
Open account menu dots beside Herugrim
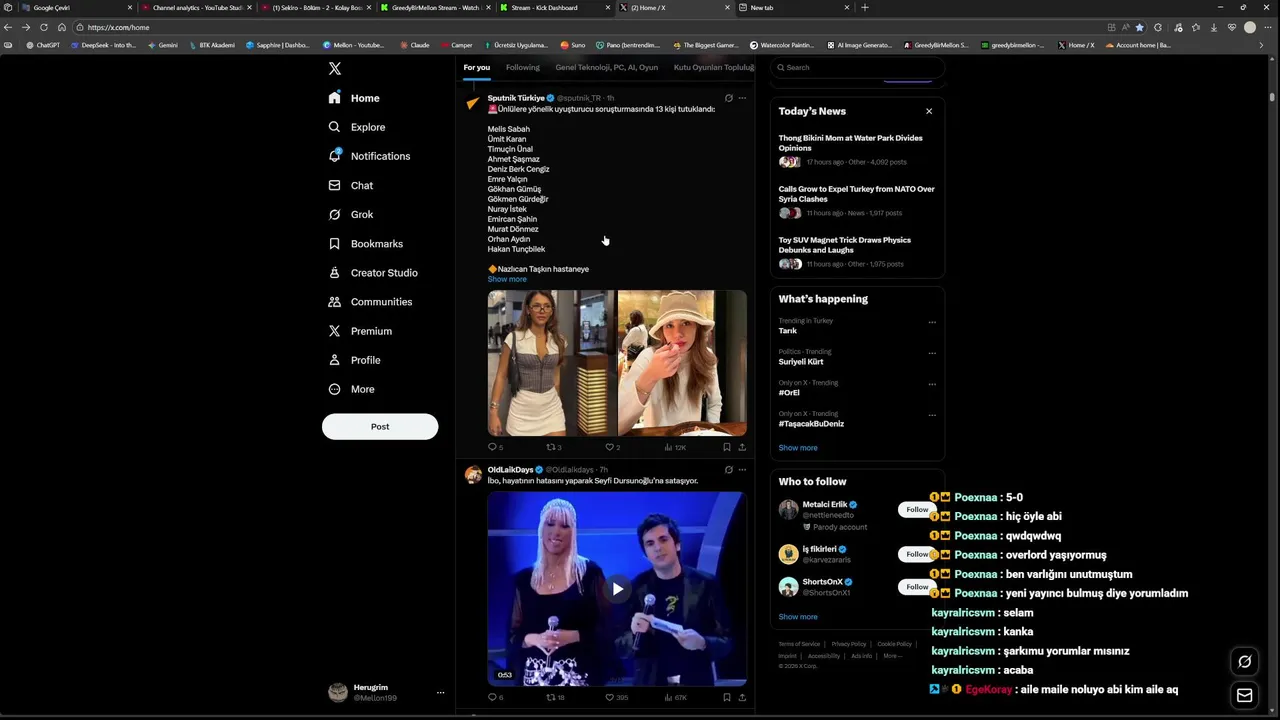point(440,692)
